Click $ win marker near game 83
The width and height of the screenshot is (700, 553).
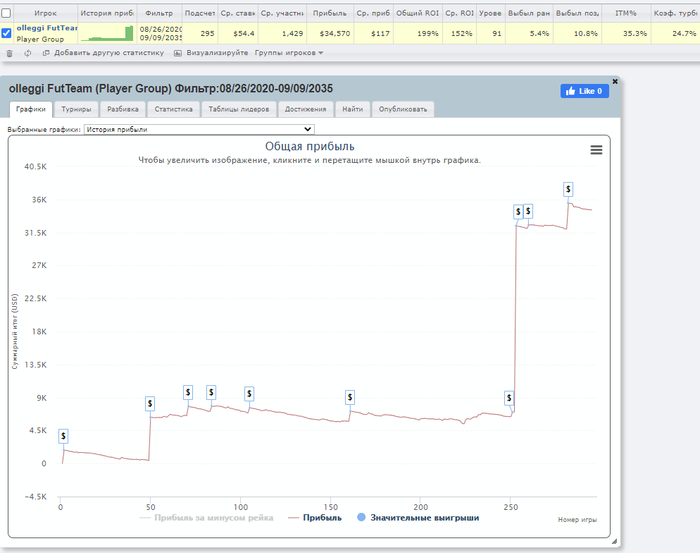point(211,392)
